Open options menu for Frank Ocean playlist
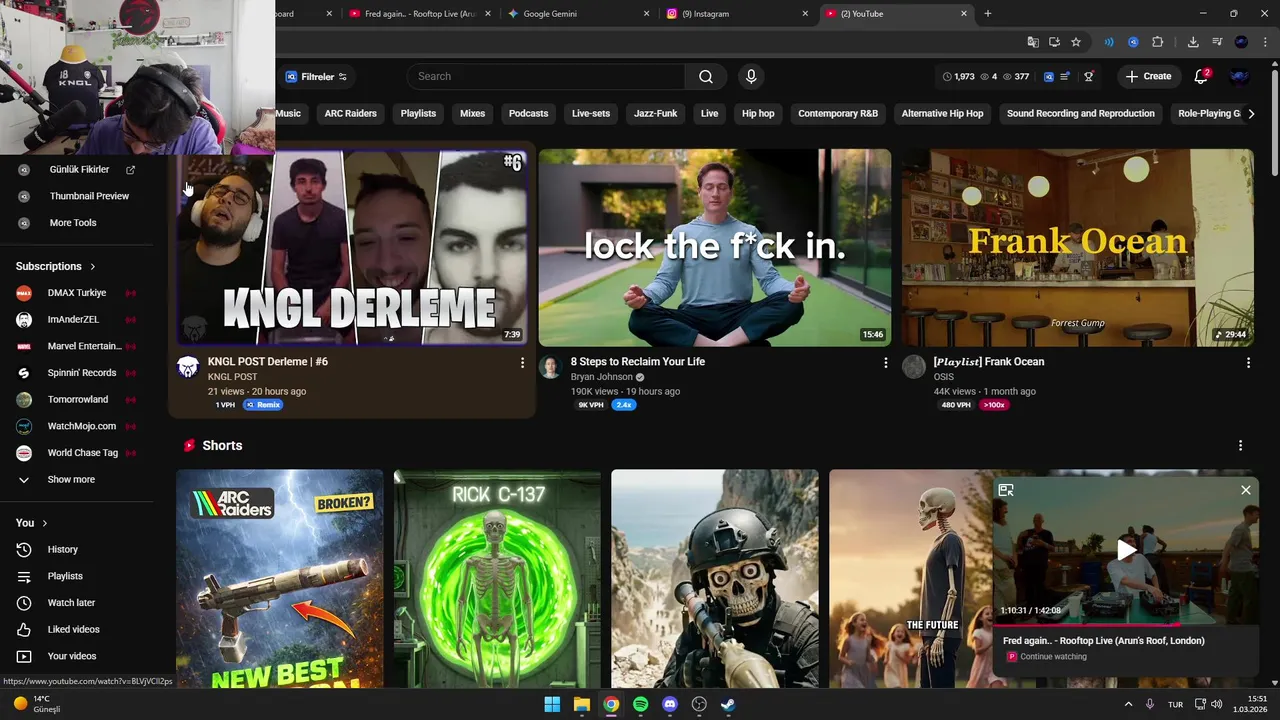1280x720 pixels. pyautogui.click(x=1248, y=363)
